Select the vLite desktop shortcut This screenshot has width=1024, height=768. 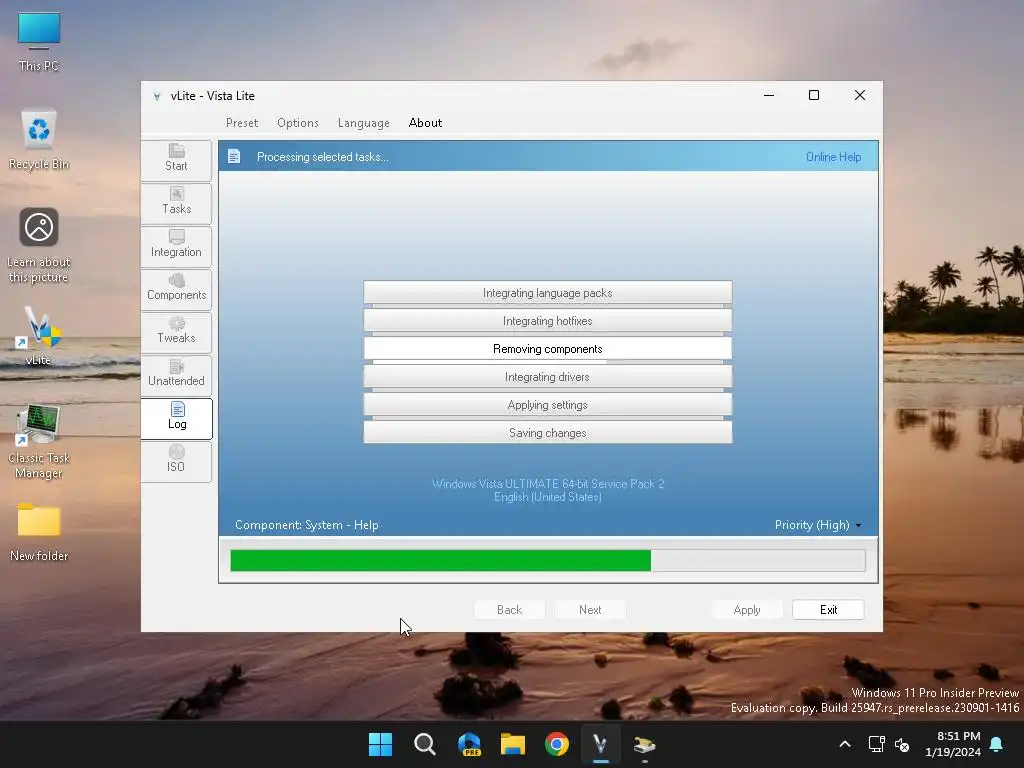click(x=39, y=336)
